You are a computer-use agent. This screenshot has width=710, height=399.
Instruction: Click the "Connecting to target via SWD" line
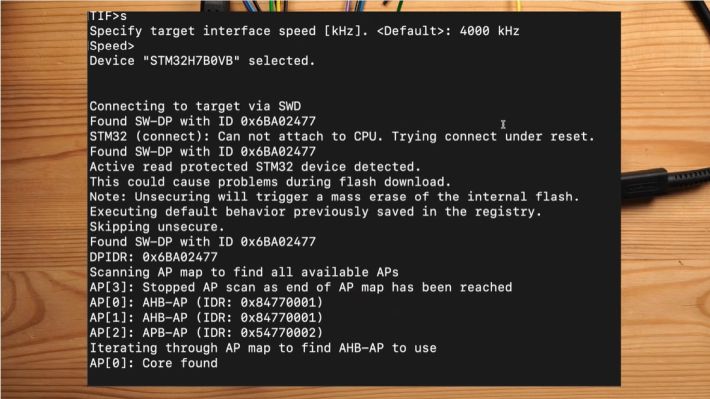coord(195,106)
